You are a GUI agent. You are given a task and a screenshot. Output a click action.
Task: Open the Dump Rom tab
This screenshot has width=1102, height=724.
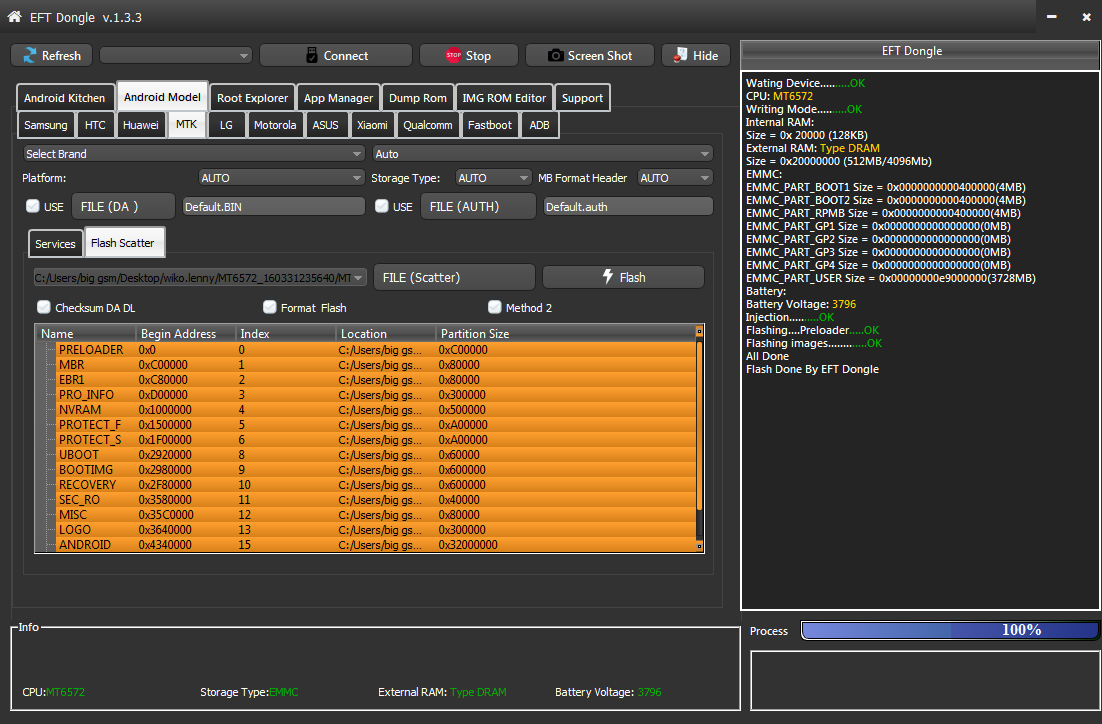(x=417, y=98)
